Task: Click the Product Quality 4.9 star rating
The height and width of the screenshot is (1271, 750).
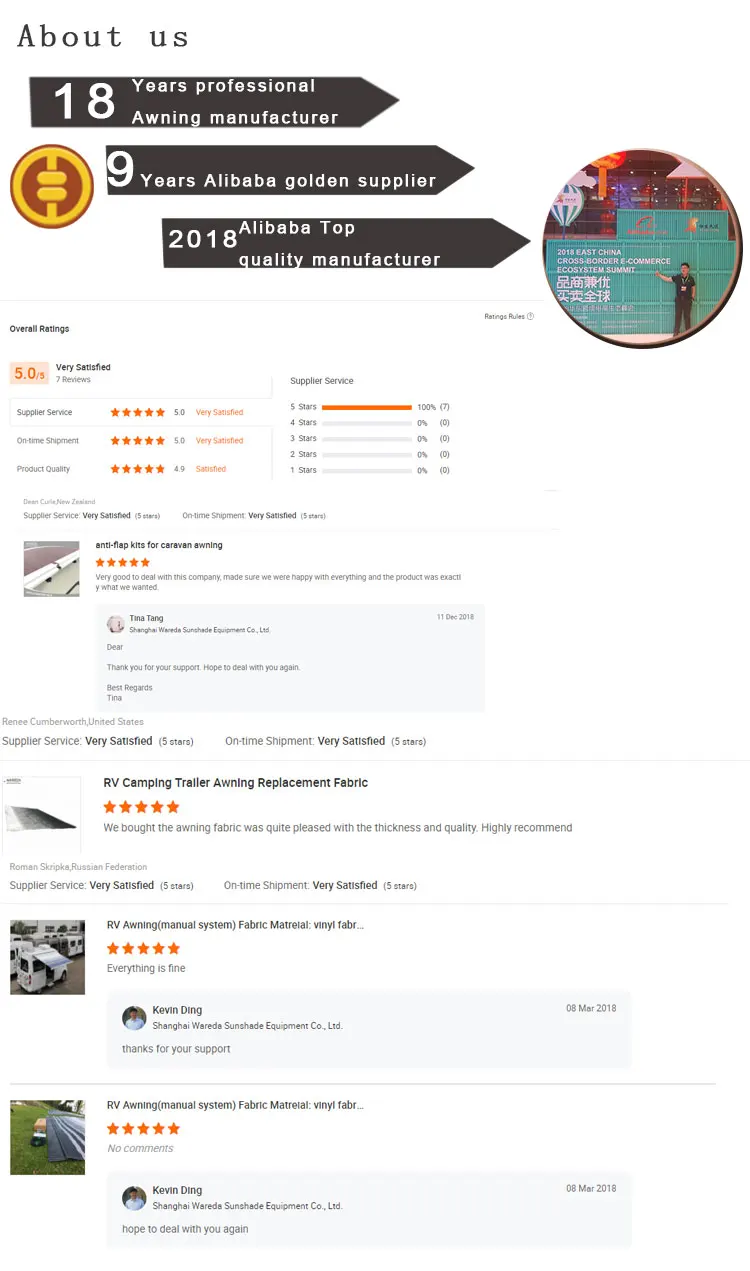Action: pos(138,469)
